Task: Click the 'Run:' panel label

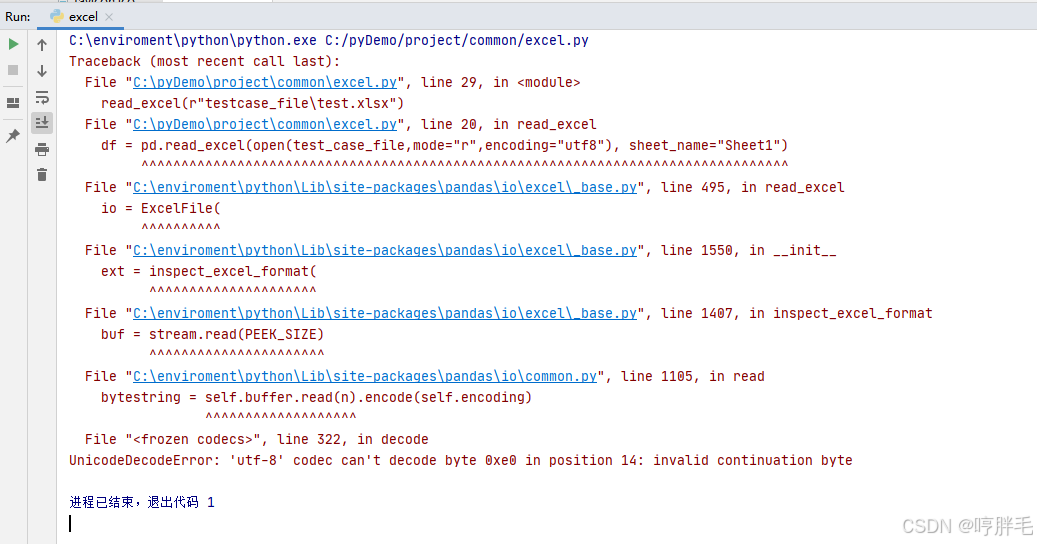Action: [x=18, y=17]
